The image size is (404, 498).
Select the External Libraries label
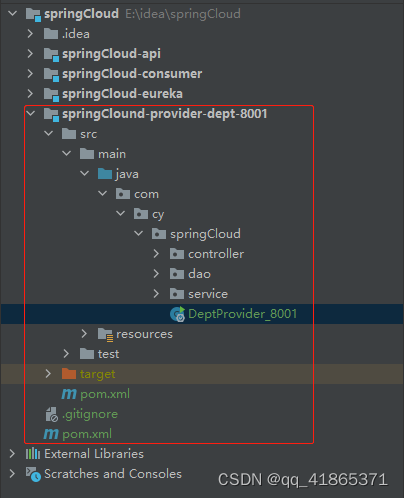point(94,454)
